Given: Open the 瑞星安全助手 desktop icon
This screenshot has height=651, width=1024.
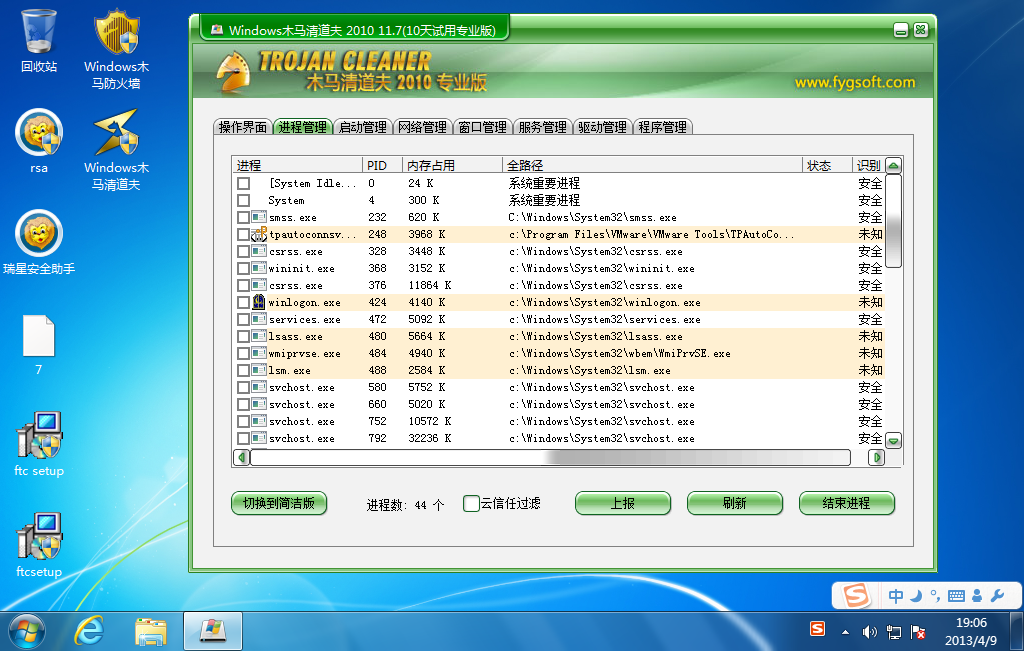Looking at the screenshot, I should [x=39, y=242].
